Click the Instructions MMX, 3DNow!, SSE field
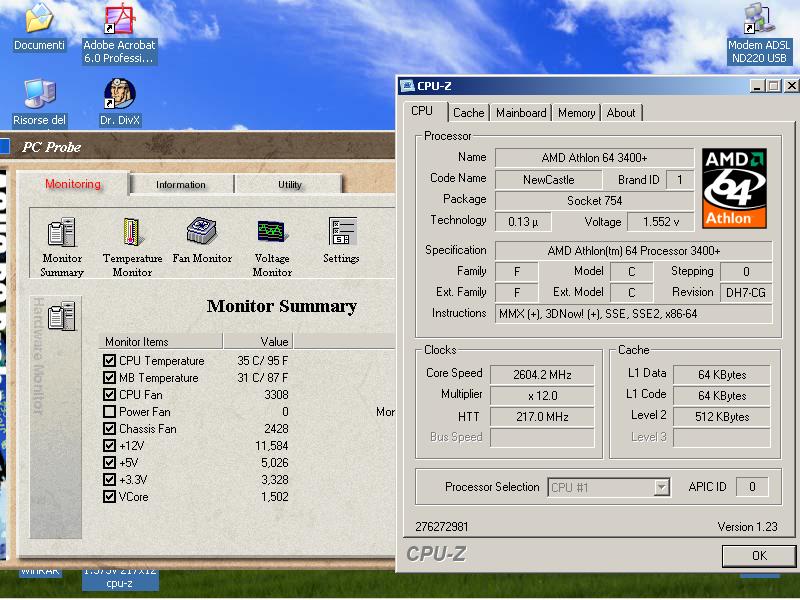Image resolution: width=800 pixels, height=600 pixels. 634,313
